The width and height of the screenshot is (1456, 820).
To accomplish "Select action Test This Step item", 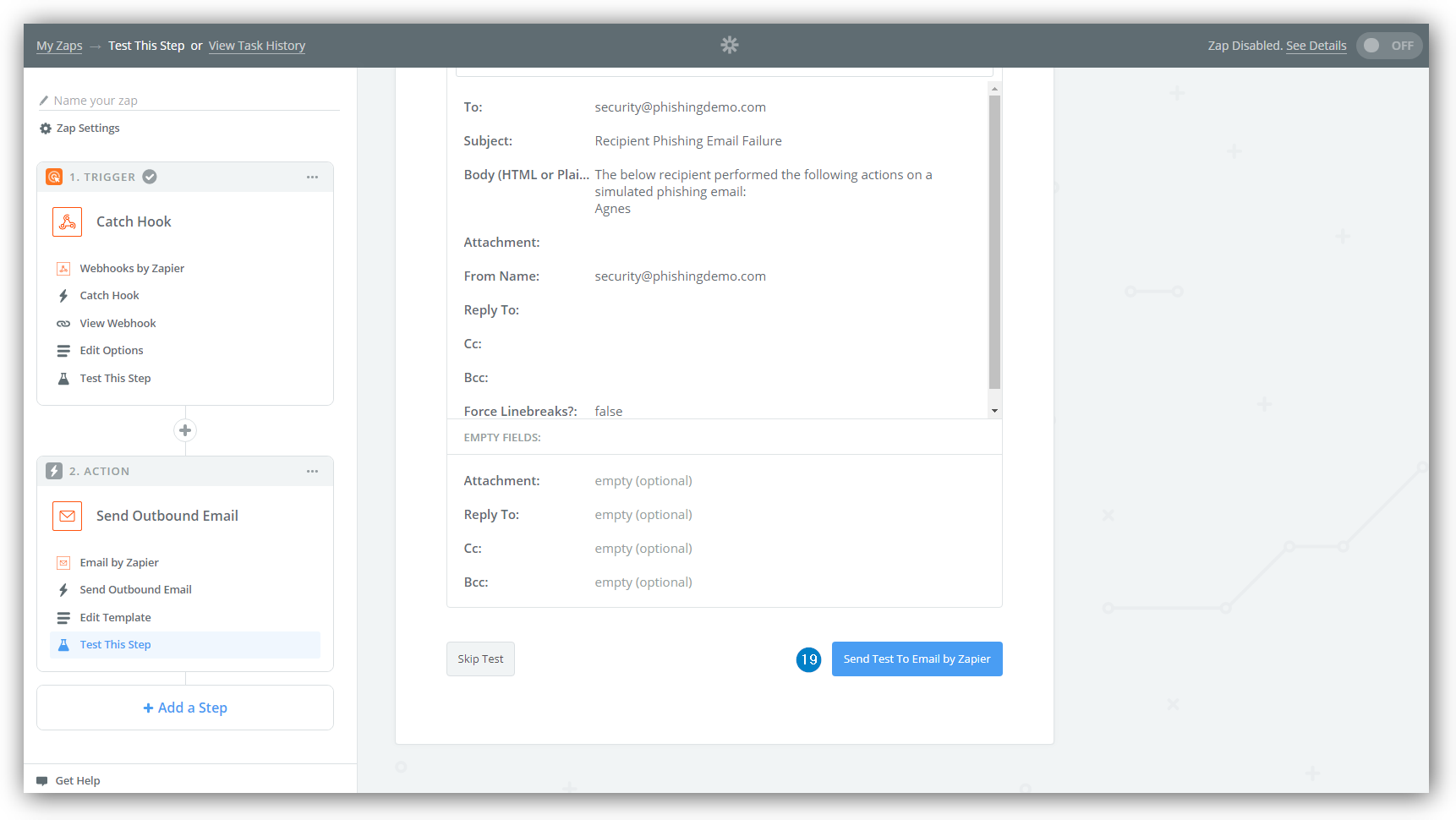I will (185, 645).
